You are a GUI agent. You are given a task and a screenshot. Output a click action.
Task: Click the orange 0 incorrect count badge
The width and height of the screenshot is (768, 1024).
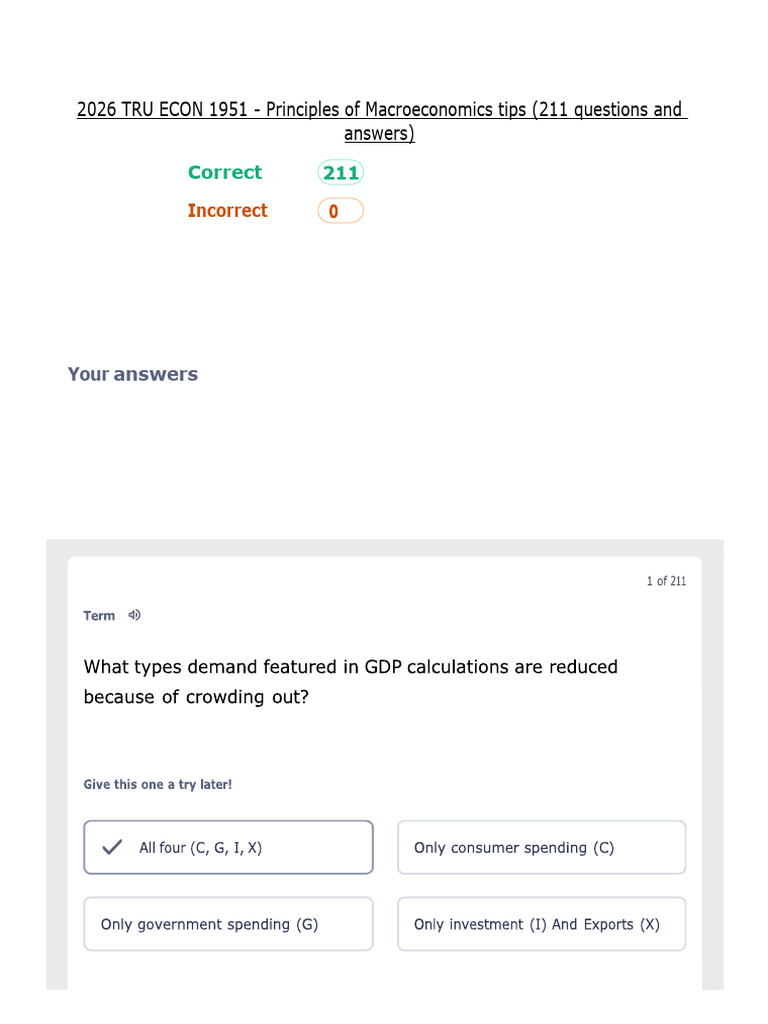340,211
